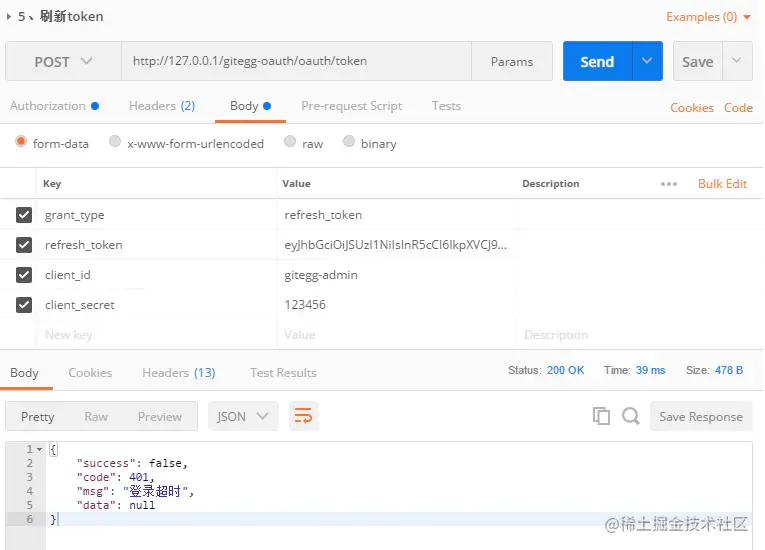Click the 200 OK status text

tap(565, 370)
